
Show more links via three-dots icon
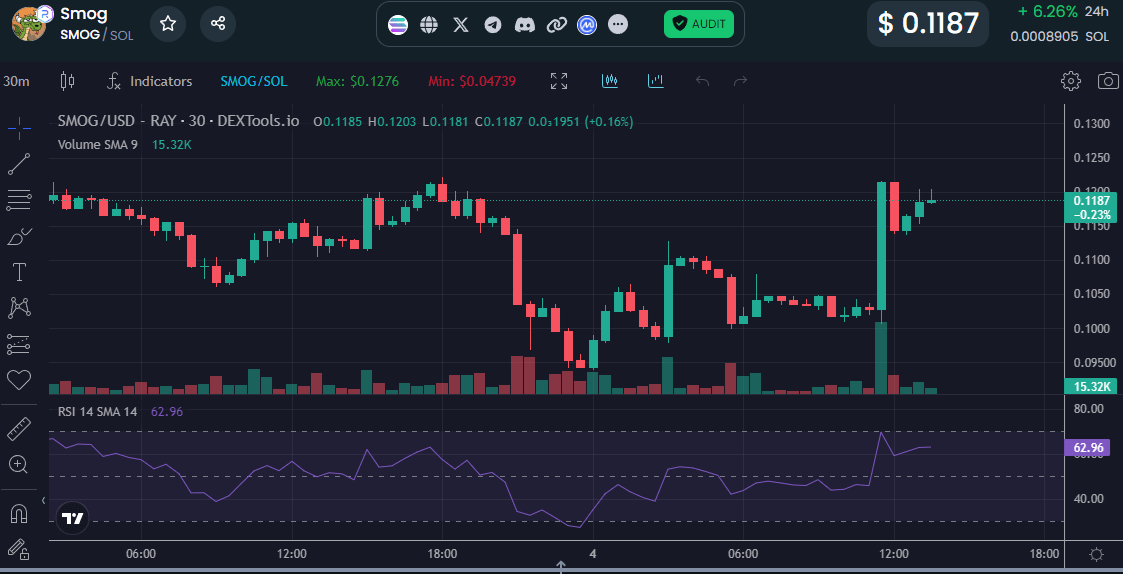click(618, 24)
